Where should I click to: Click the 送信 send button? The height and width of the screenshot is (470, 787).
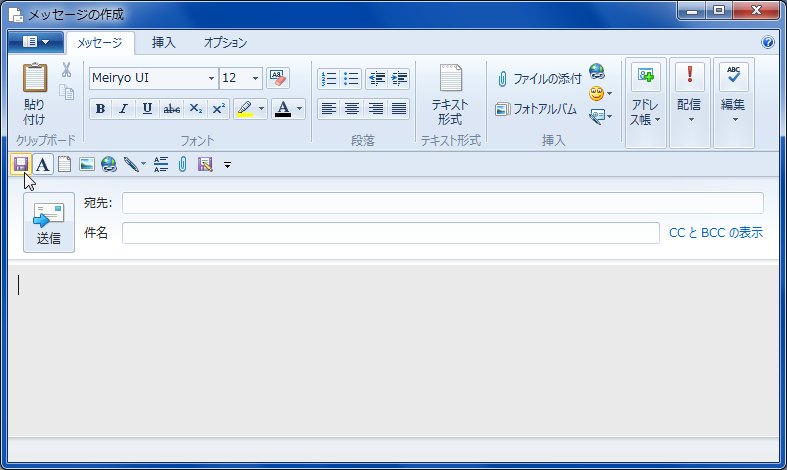pyautogui.click(x=49, y=222)
